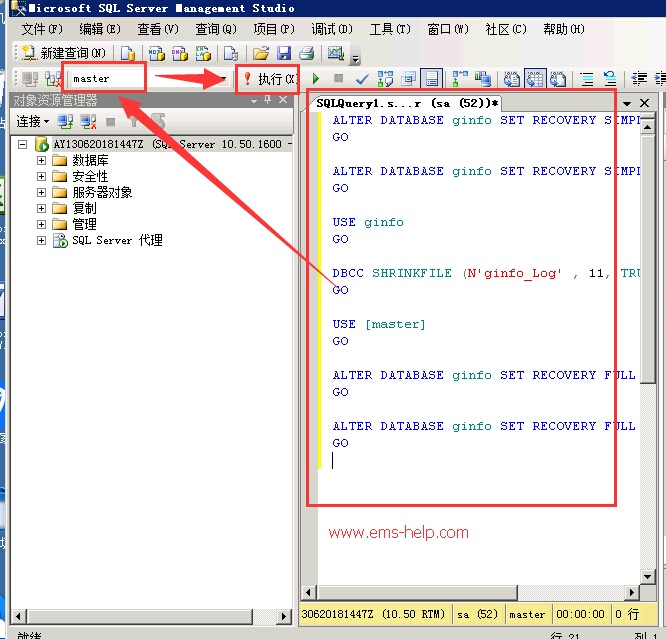Image resolution: width=666 pixels, height=639 pixels.
Task: Click the Print icon
Action: (306, 54)
